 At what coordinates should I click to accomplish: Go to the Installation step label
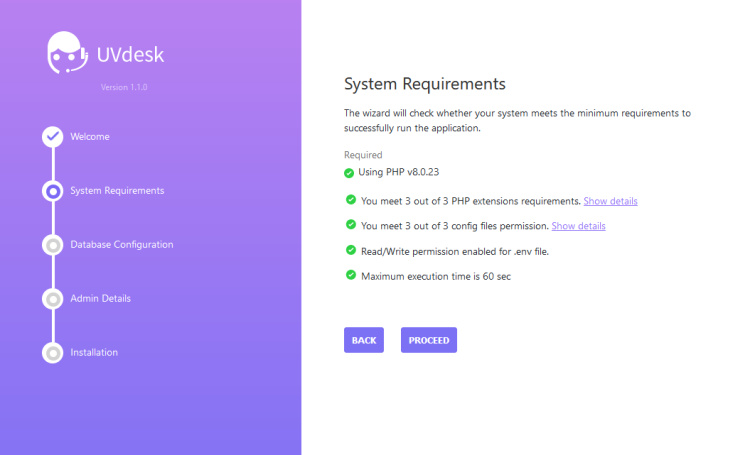click(x=94, y=353)
